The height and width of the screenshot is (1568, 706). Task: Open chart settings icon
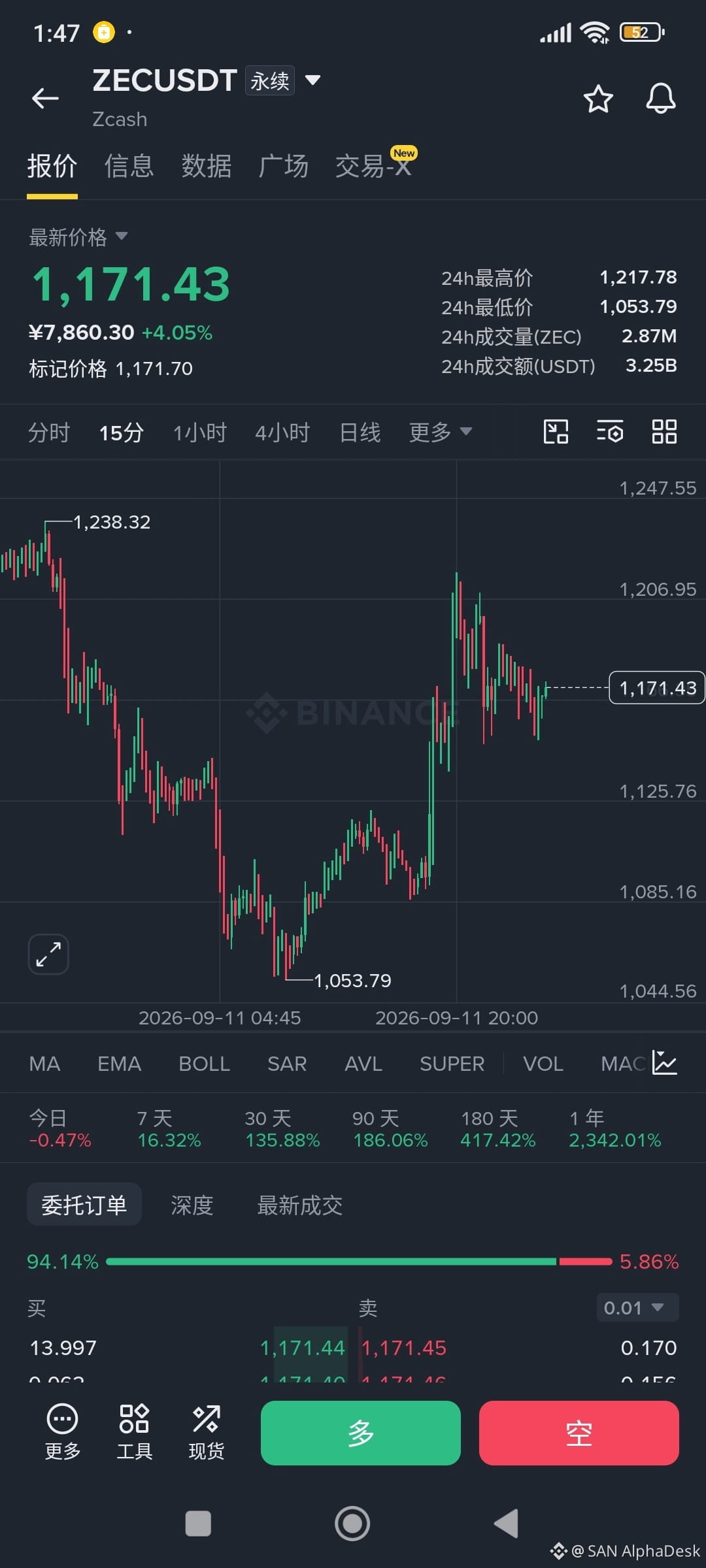tap(610, 432)
